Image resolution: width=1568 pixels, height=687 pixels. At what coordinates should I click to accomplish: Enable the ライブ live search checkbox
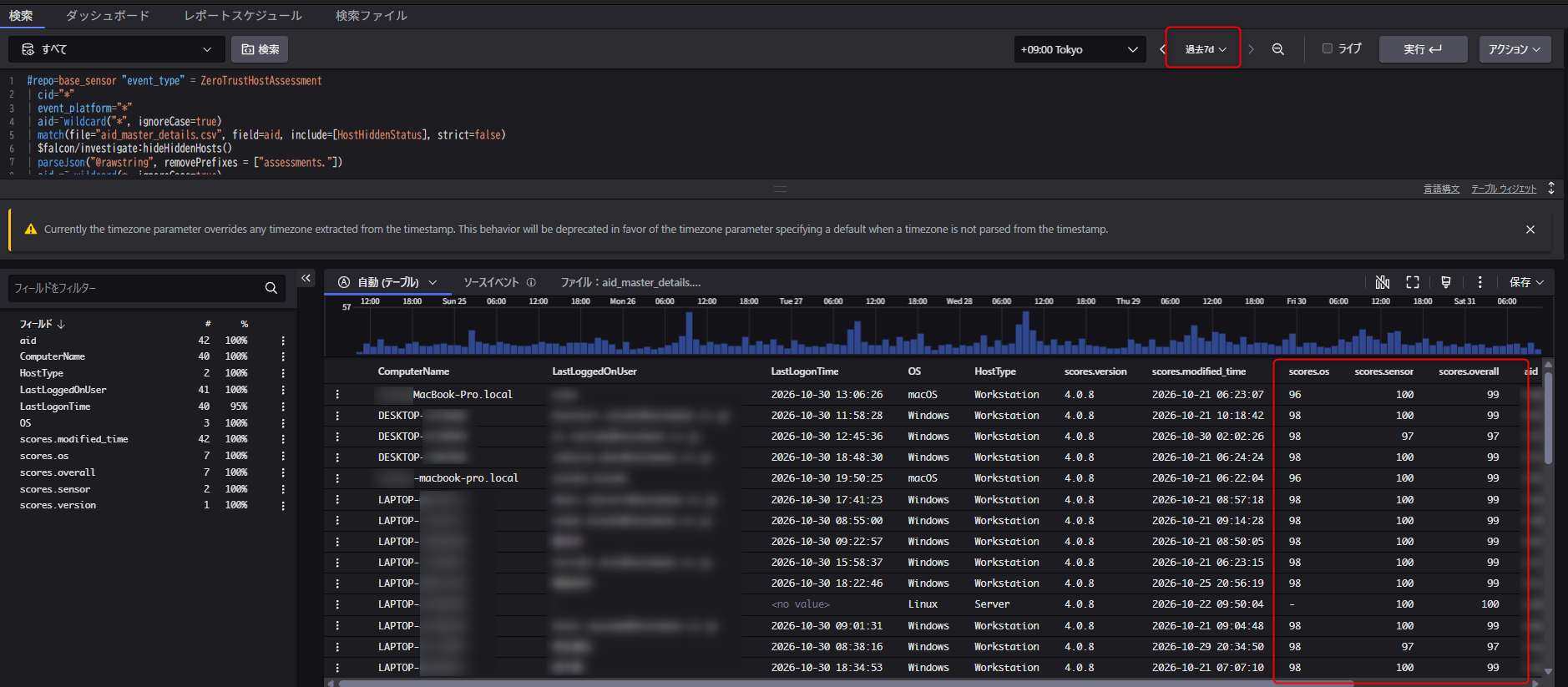coord(1328,48)
